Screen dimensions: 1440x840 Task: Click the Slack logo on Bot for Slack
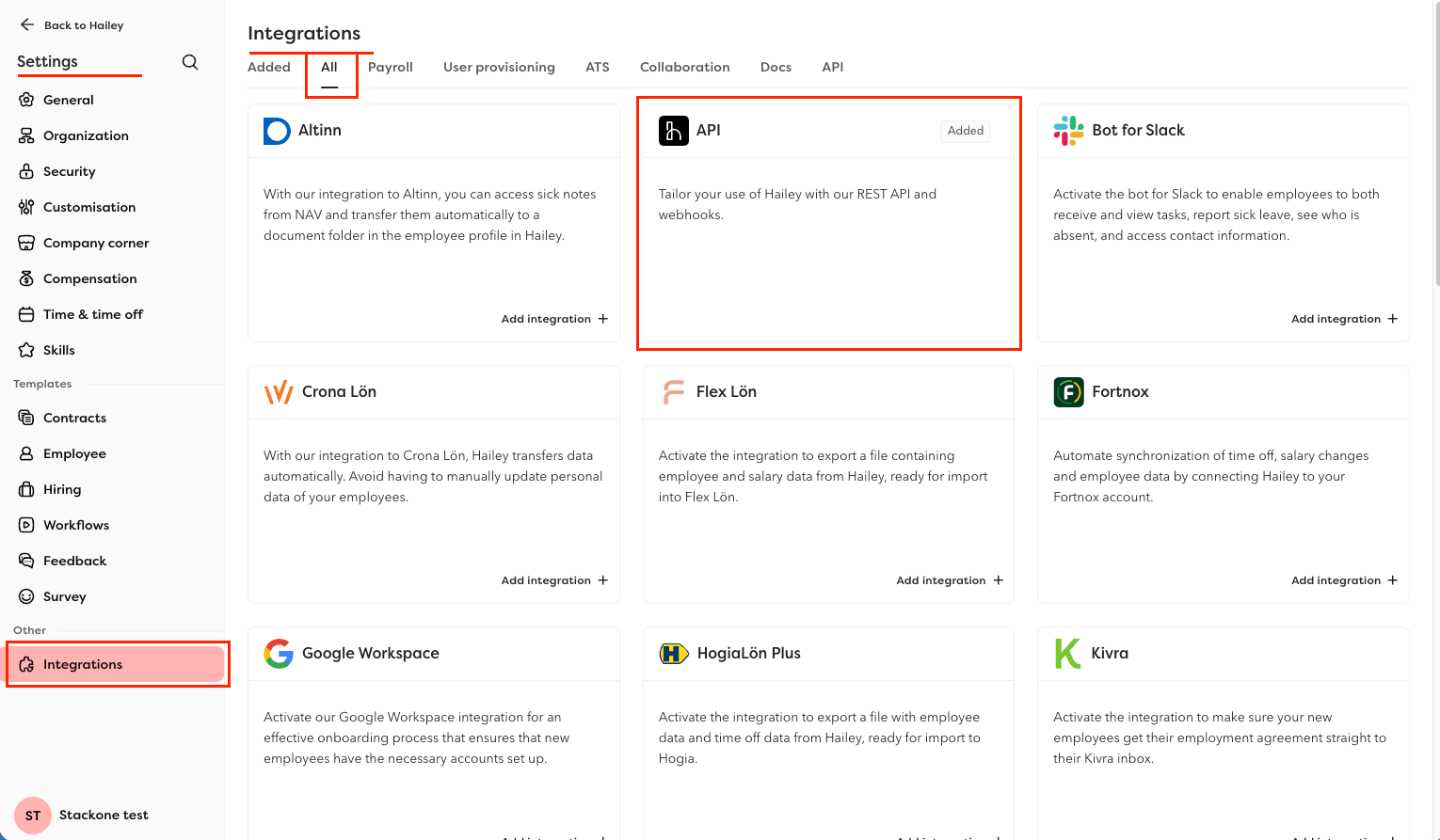1069,131
